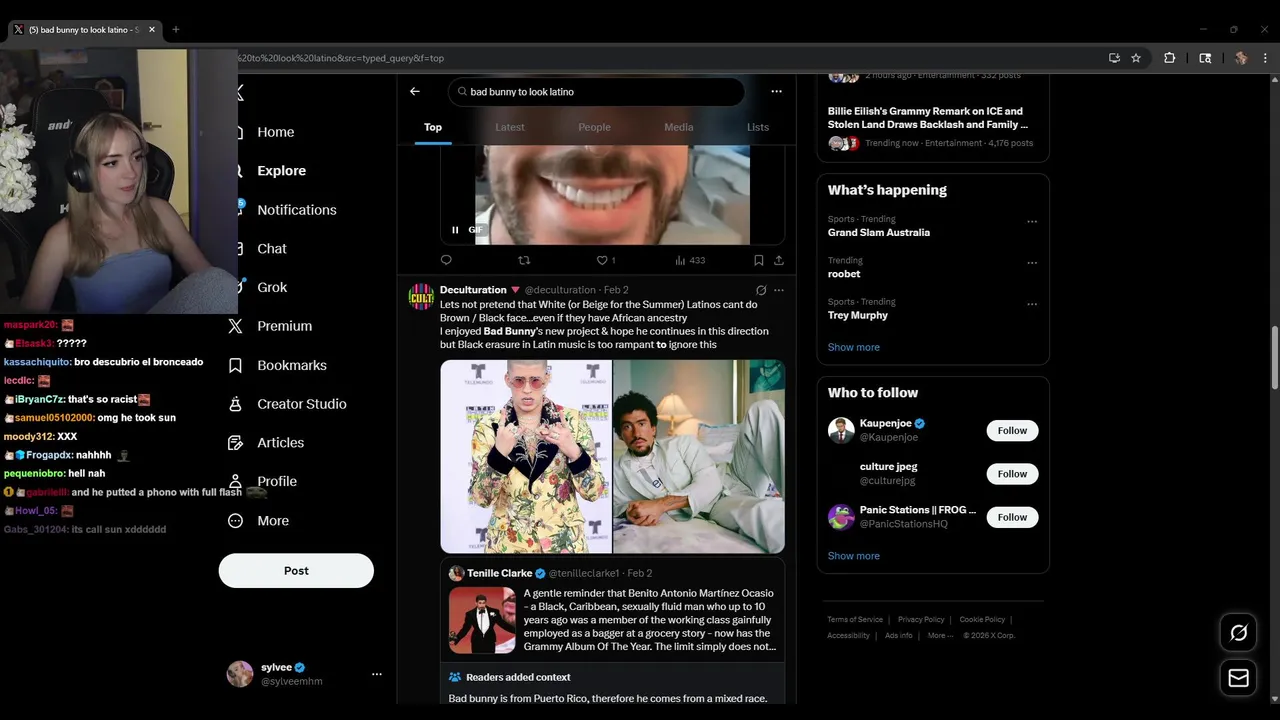Go to Home in sidebar
The image size is (1280, 720).
point(264,132)
